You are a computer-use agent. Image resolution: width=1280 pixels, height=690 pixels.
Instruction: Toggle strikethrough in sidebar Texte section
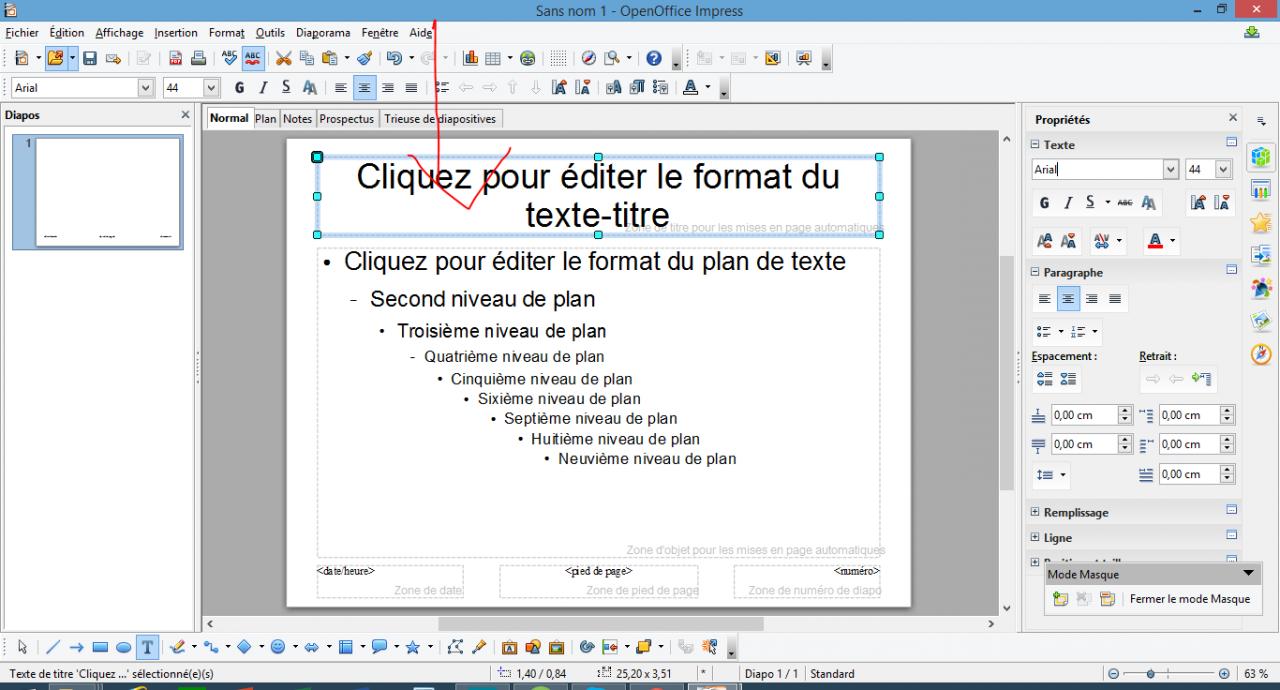coord(1125,203)
